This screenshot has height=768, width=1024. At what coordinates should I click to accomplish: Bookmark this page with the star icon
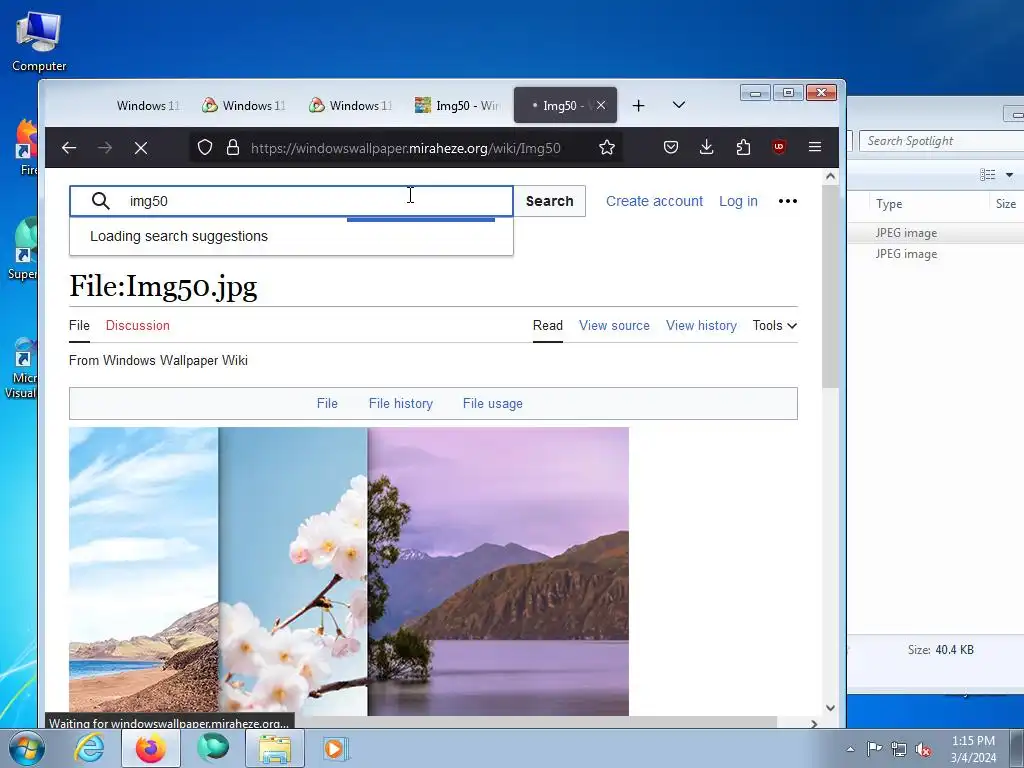[x=607, y=148]
